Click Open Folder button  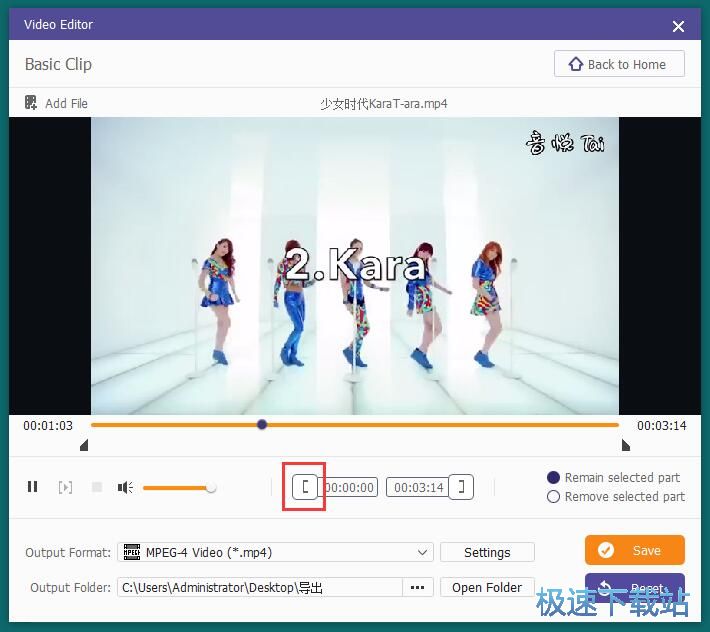[487, 587]
